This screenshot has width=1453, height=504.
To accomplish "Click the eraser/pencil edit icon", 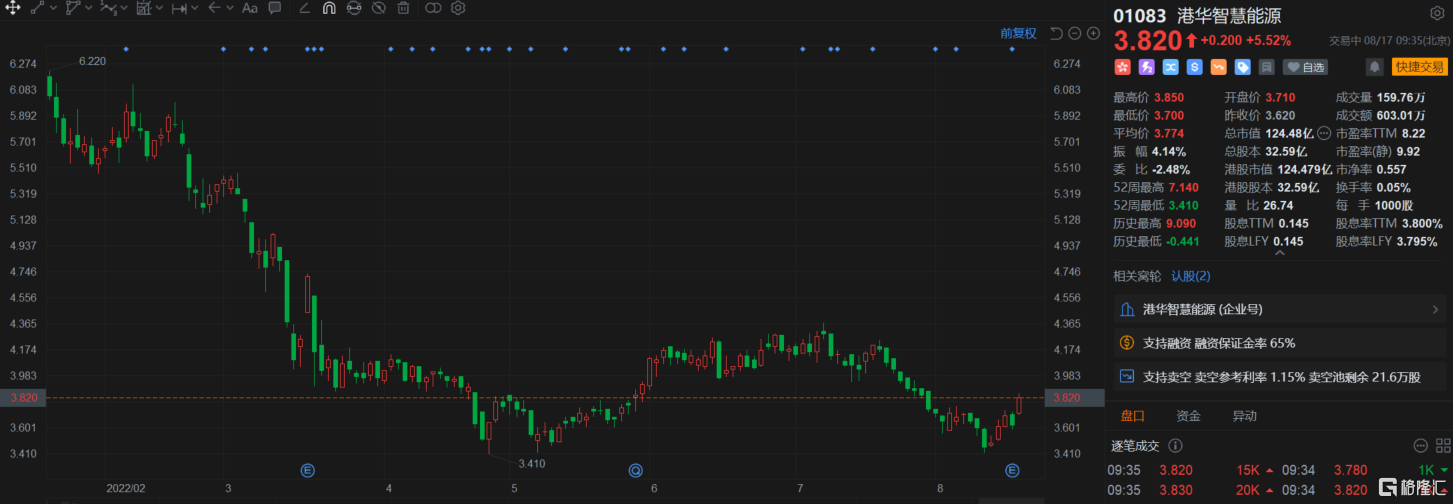I will 304,8.
